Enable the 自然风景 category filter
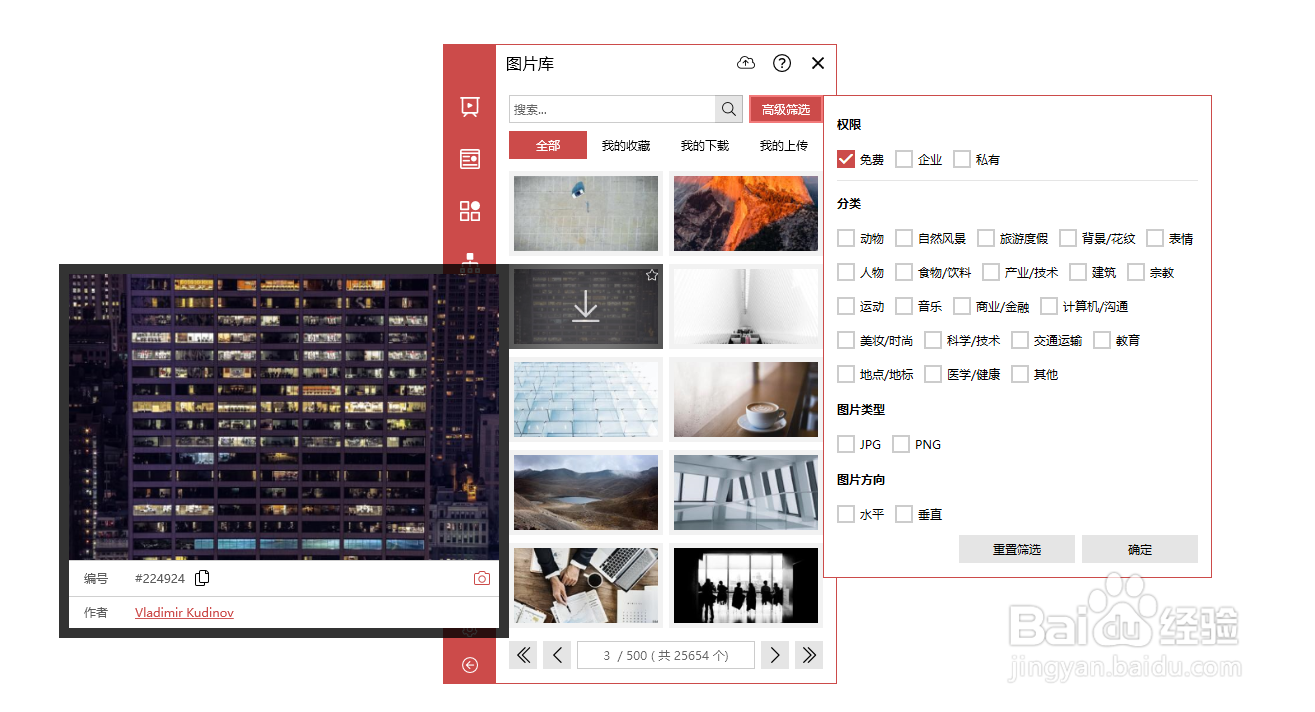1315x712 pixels. coord(904,238)
